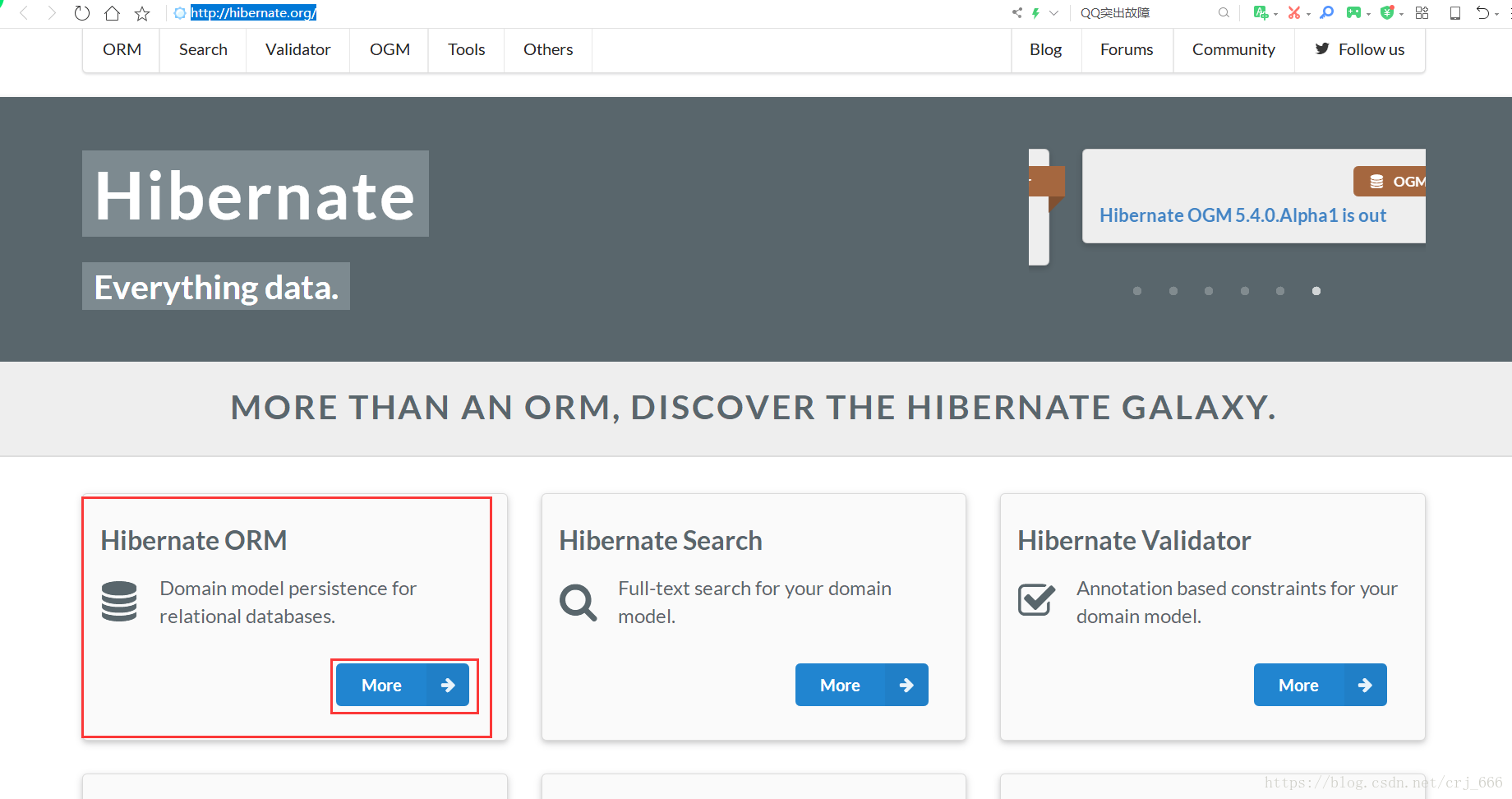Image resolution: width=1512 pixels, height=799 pixels.
Task: Expand the screenshot tool dropdown arrow
Action: tap(1308, 14)
